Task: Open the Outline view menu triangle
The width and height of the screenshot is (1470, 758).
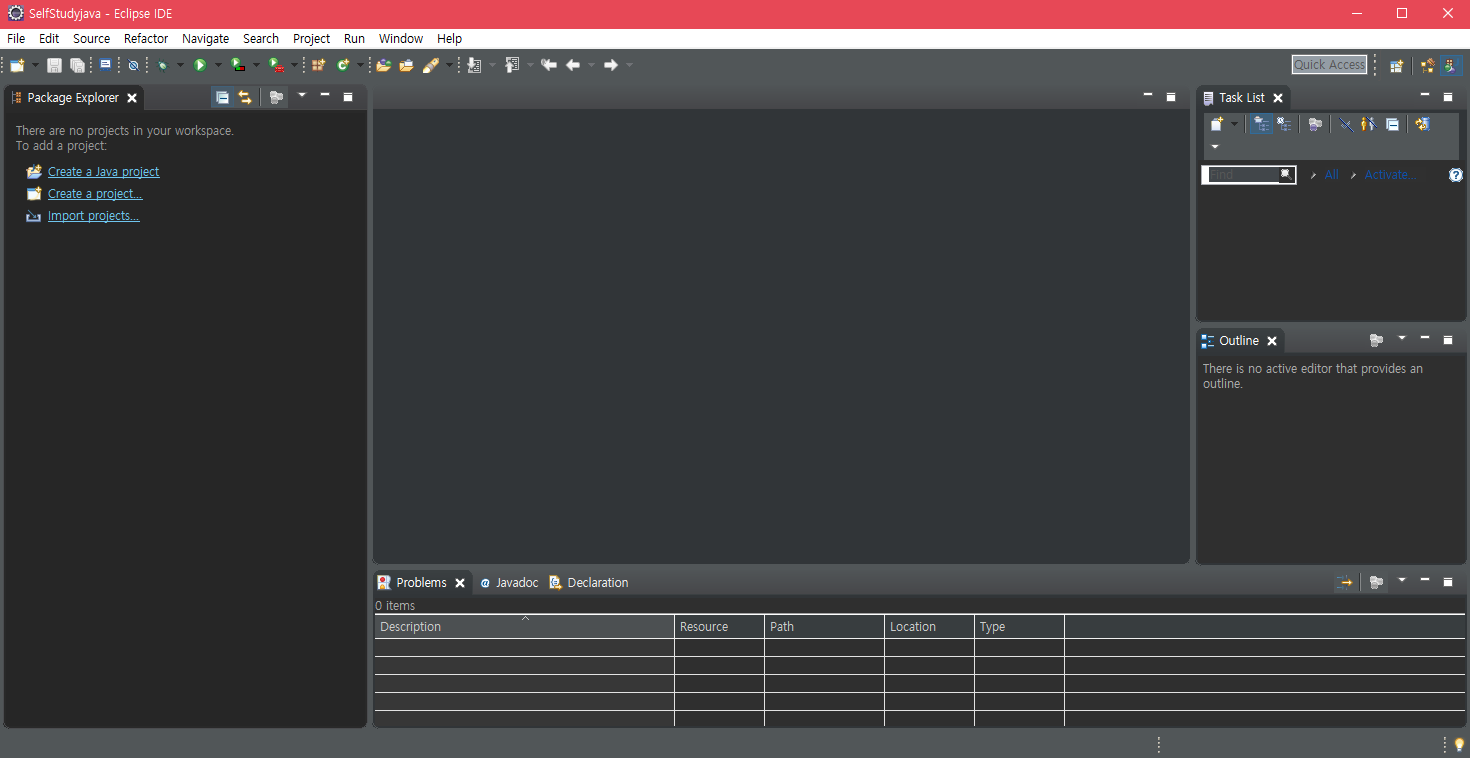Action: (1402, 338)
